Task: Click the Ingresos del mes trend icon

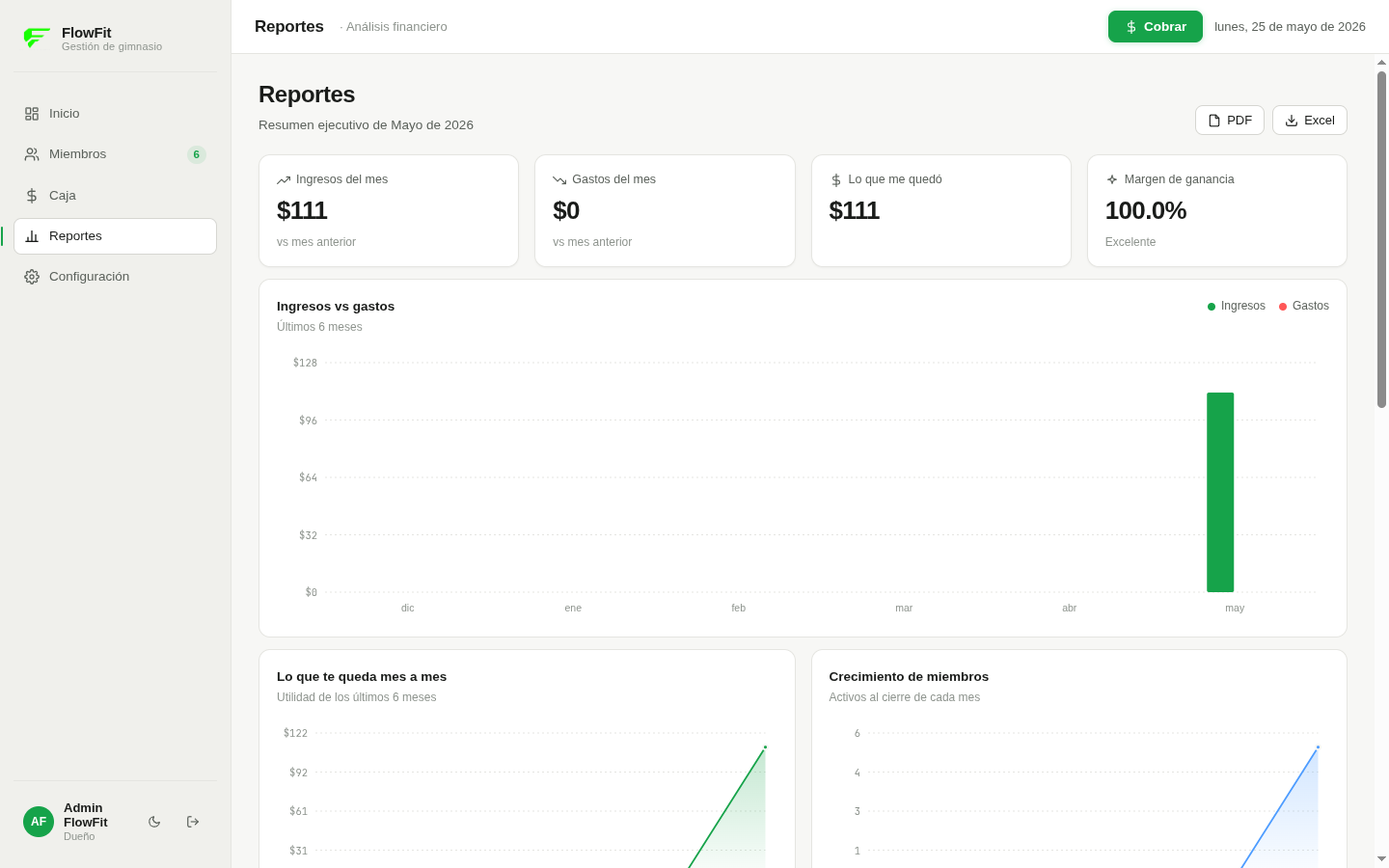Action: coord(284,180)
